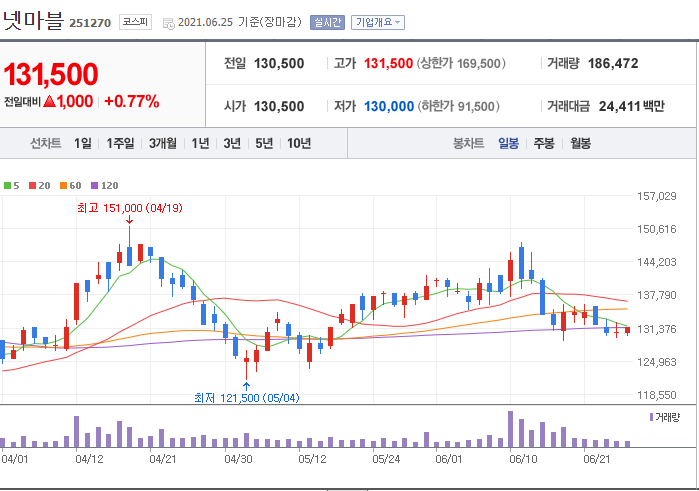
Task: Click the stock code 251270
Action: pos(90,23)
